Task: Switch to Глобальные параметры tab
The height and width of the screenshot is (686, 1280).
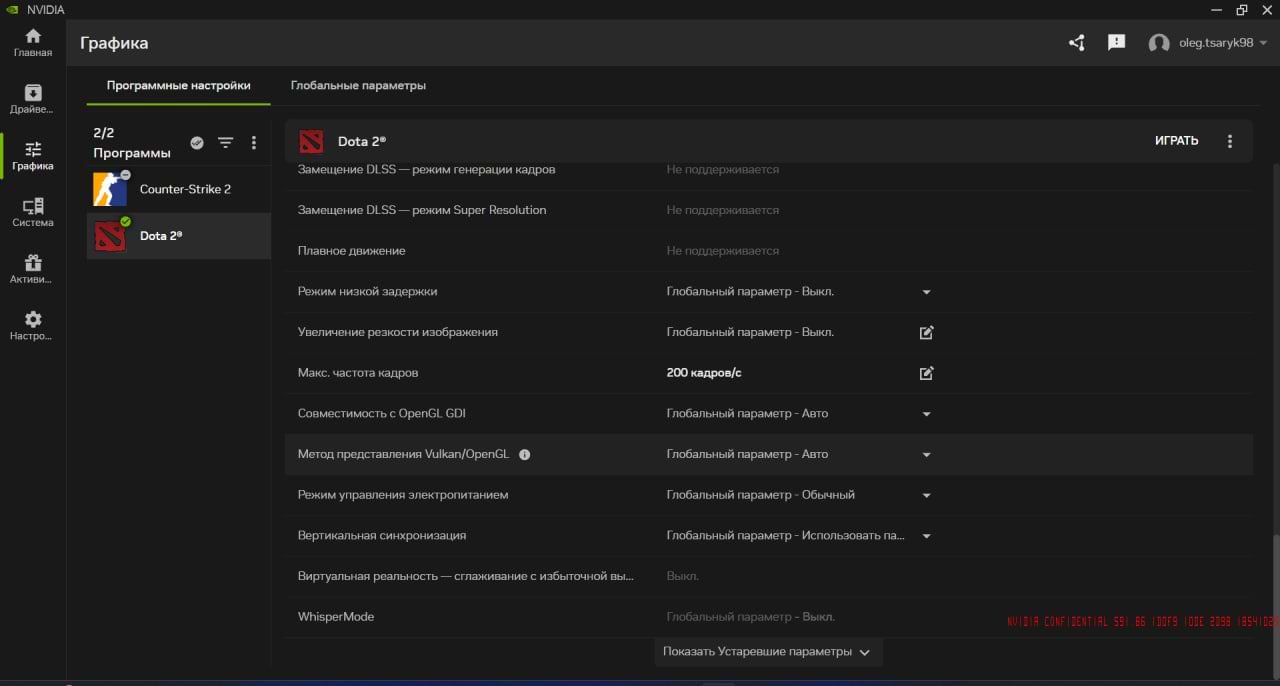Action: pyautogui.click(x=358, y=86)
